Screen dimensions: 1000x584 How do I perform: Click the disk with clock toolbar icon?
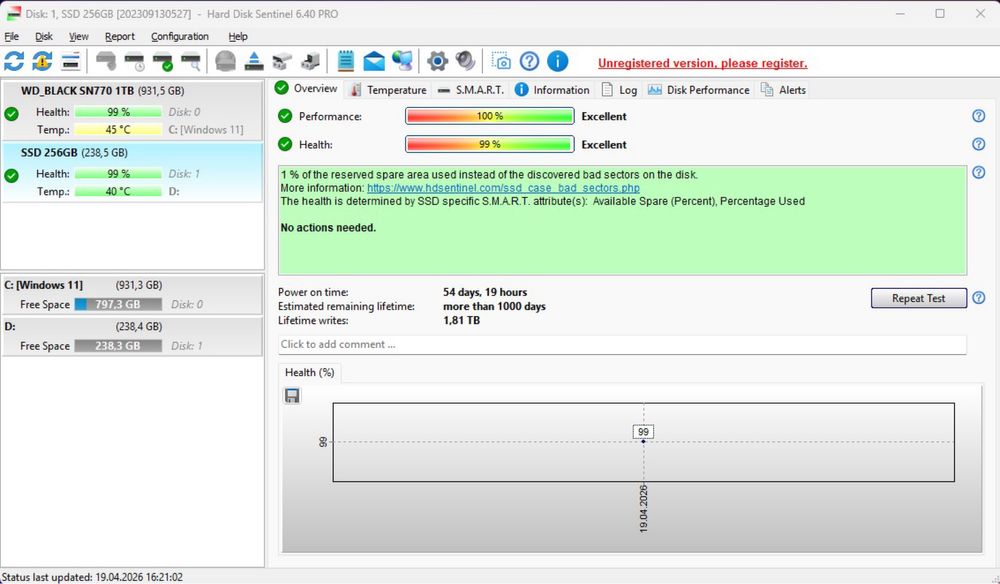(x=135, y=61)
